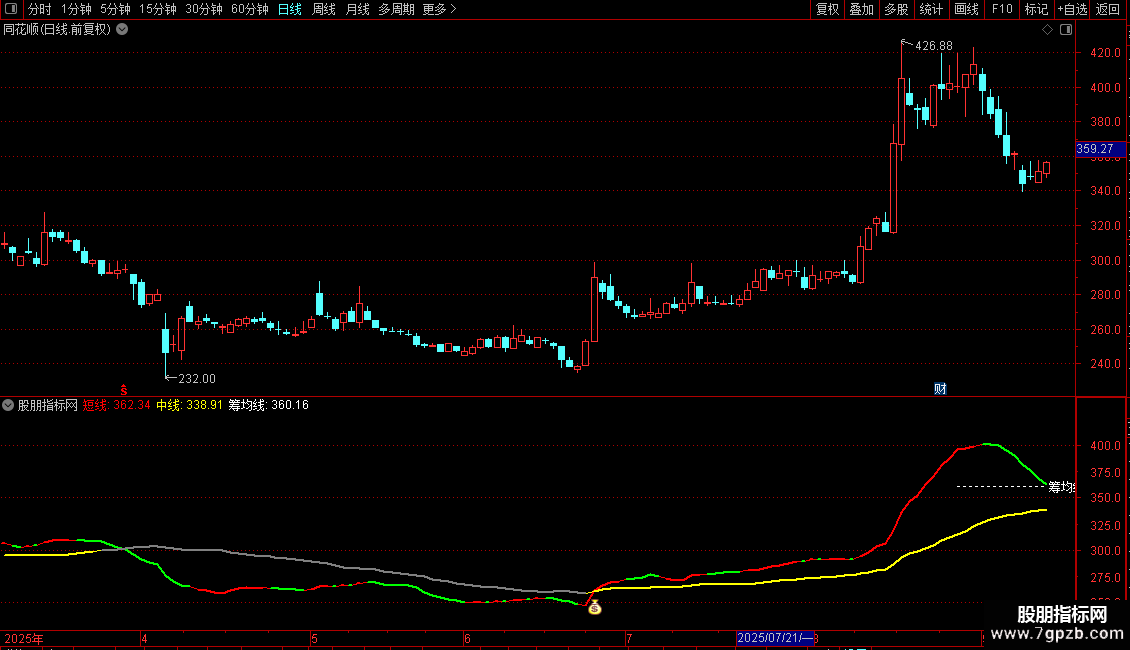Click the 同花顺(日线.前复权) chart title
The height and width of the screenshot is (650, 1130).
57,30
